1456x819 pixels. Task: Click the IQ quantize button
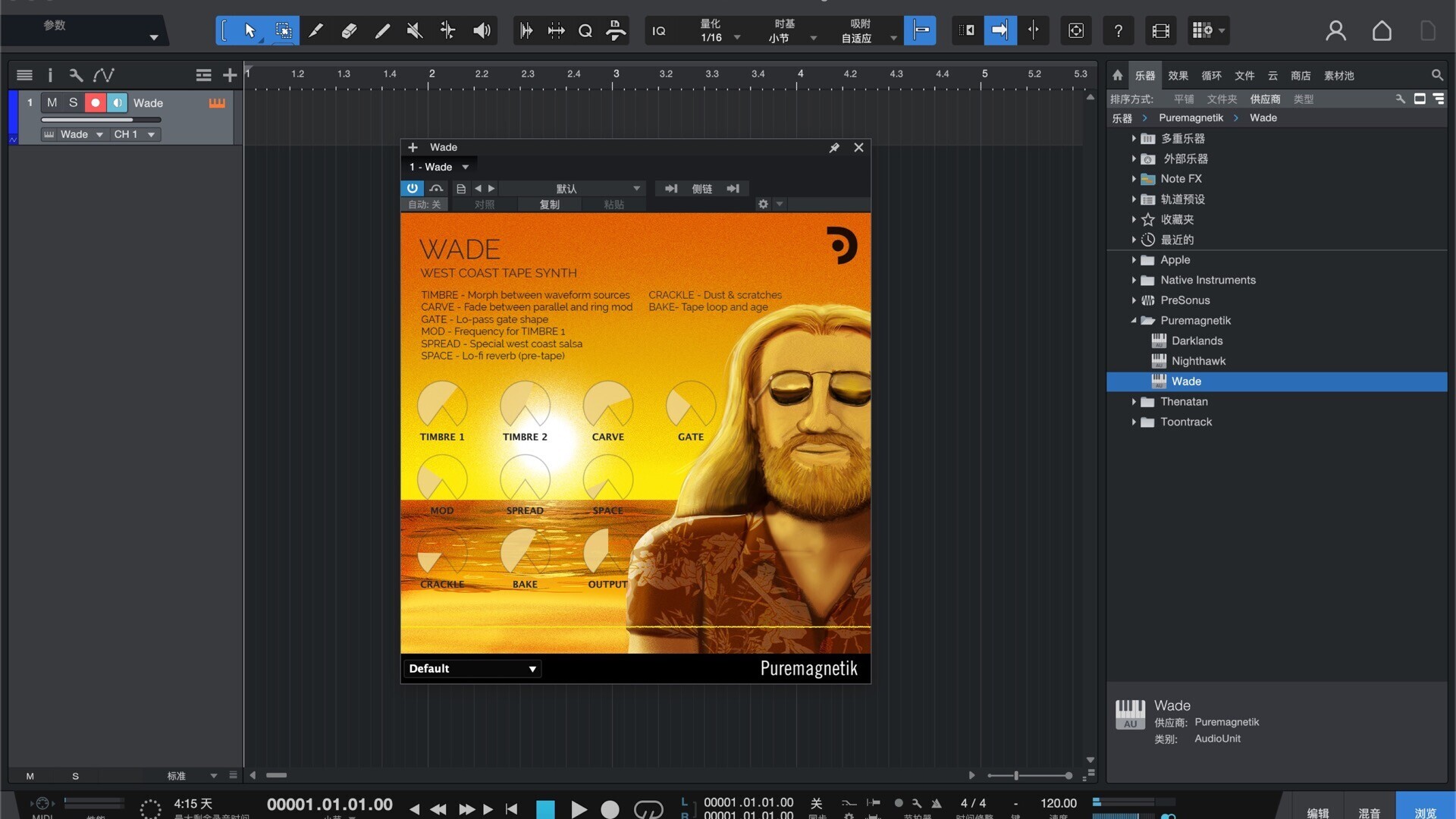[659, 31]
